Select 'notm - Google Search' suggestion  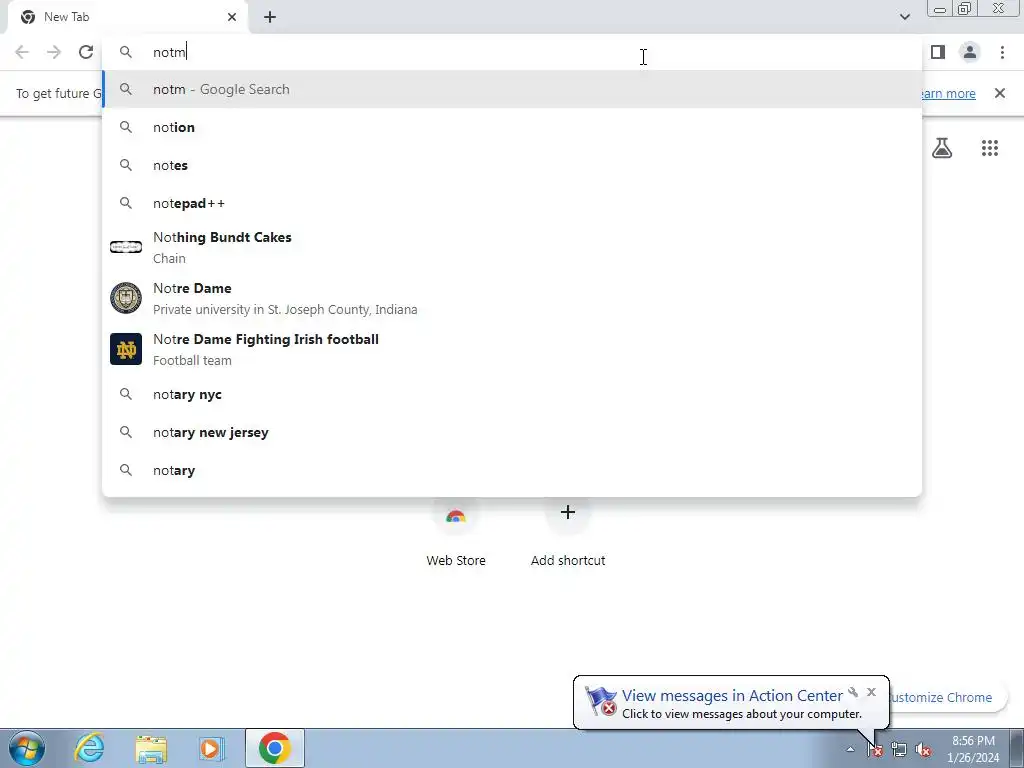512,89
